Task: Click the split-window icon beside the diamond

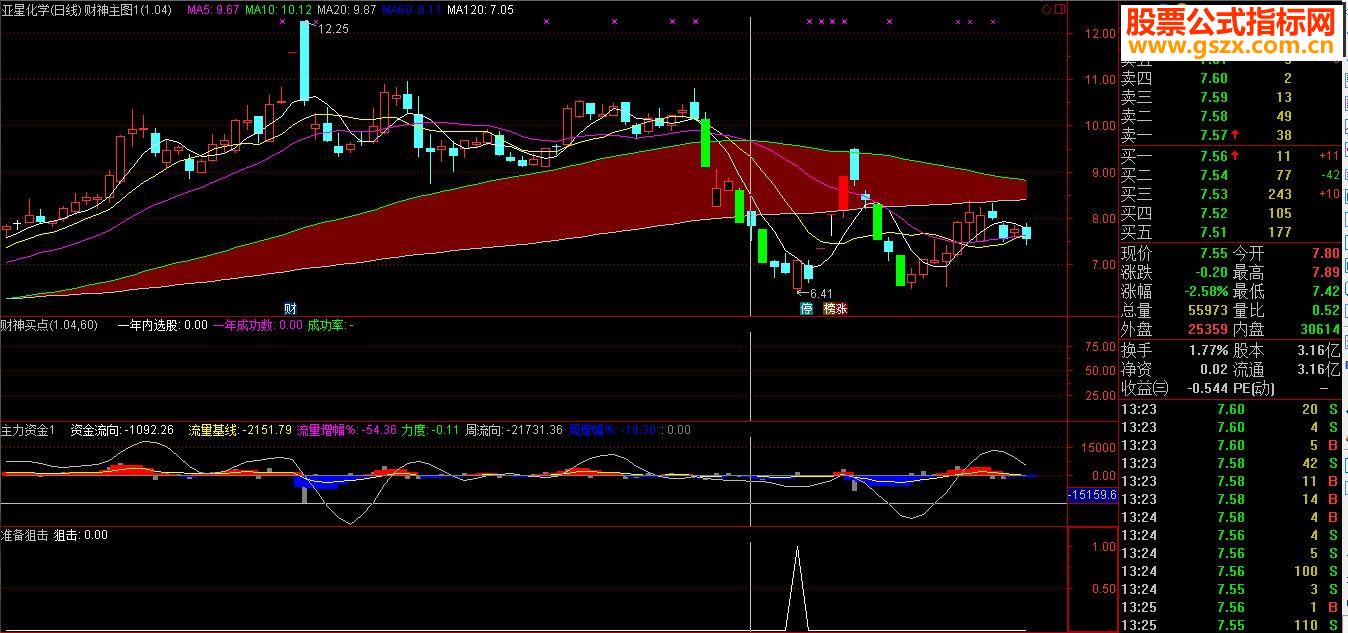Action: [x=1059, y=9]
